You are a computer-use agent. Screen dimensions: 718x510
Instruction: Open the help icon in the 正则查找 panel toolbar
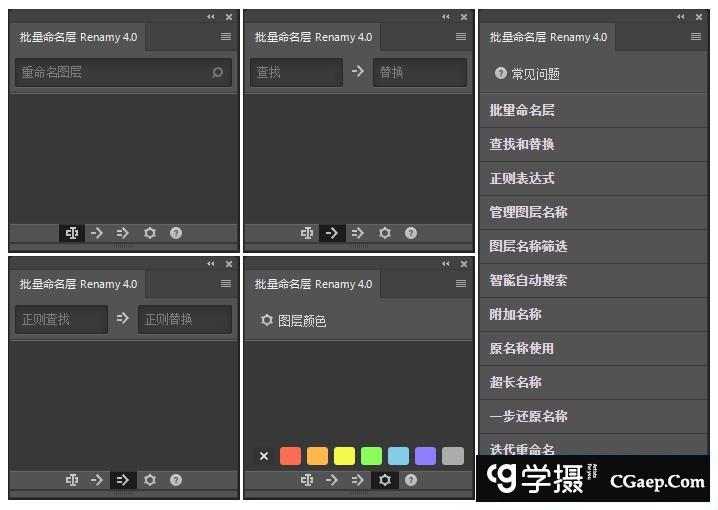pos(176,480)
